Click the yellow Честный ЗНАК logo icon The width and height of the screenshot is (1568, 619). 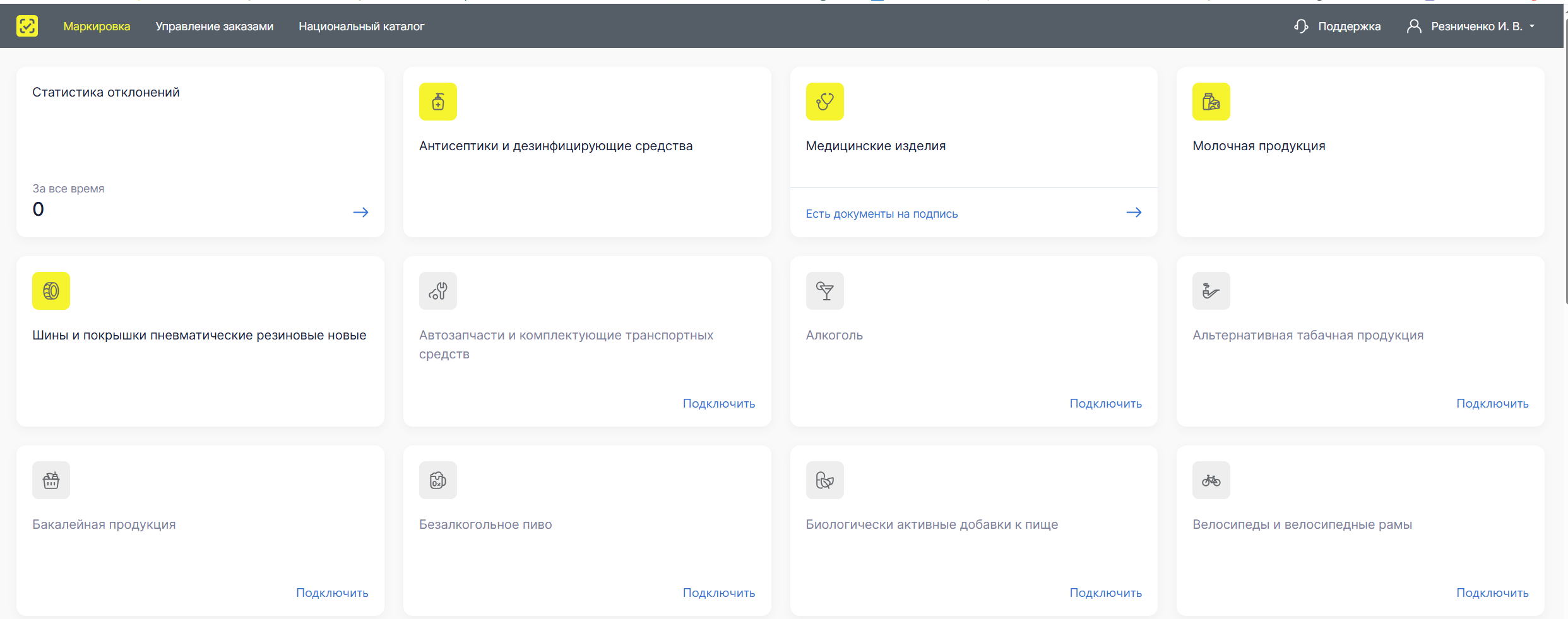(27, 26)
